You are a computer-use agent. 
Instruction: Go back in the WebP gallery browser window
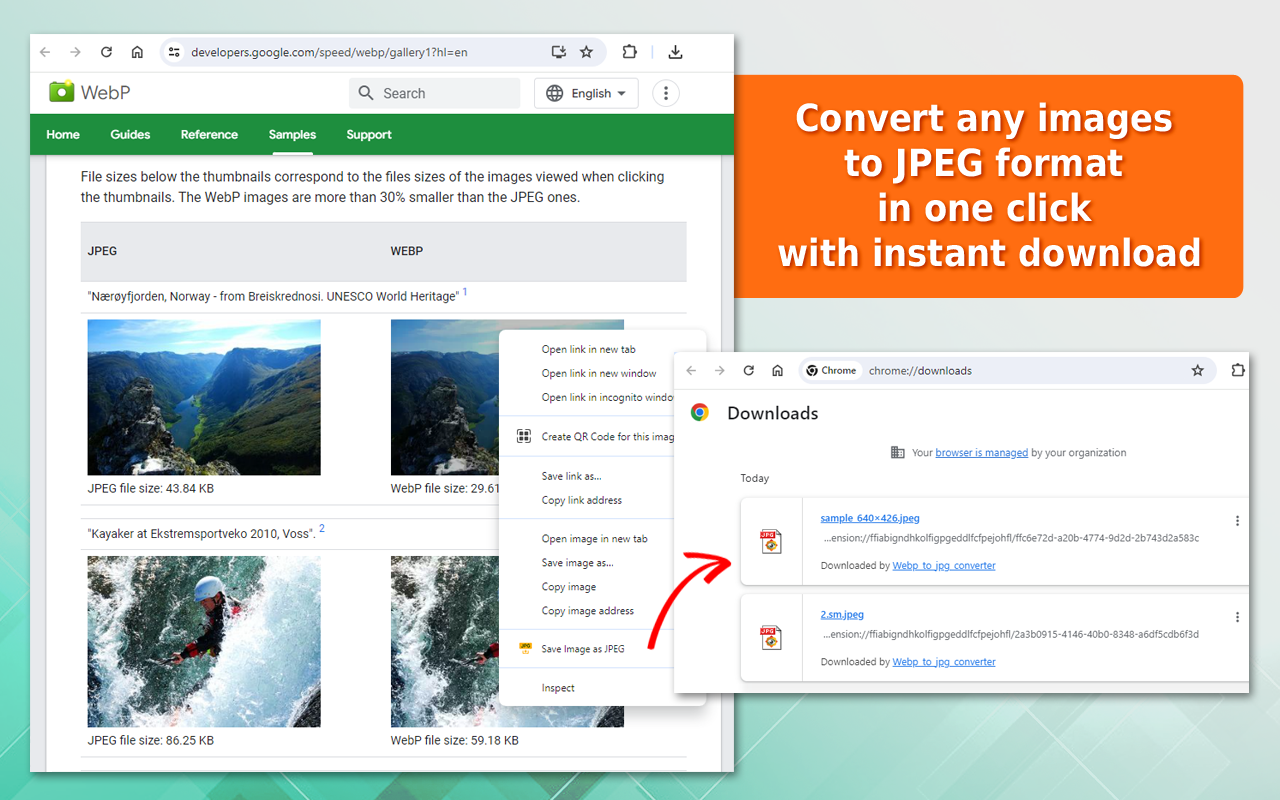[x=45, y=52]
